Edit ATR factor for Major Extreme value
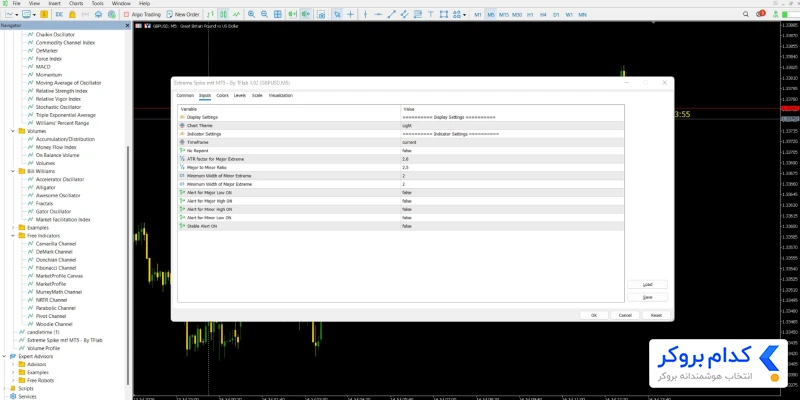The width and height of the screenshot is (800, 400). coord(512,159)
